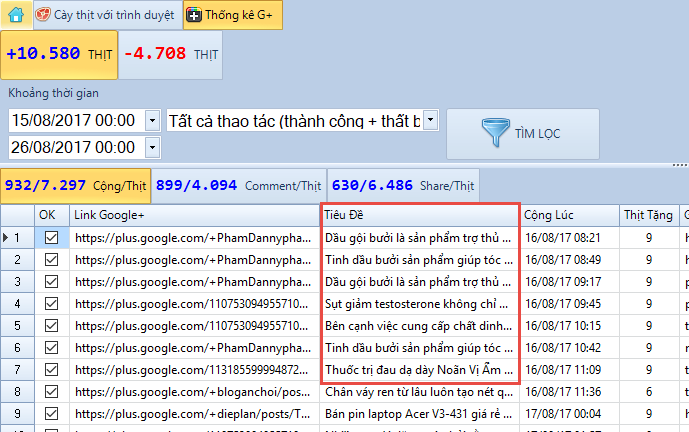Click title Bên cạnh việc cung cấp chất dinh
The width and height of the screenshot is (689, 432).
tap(418, 326)
